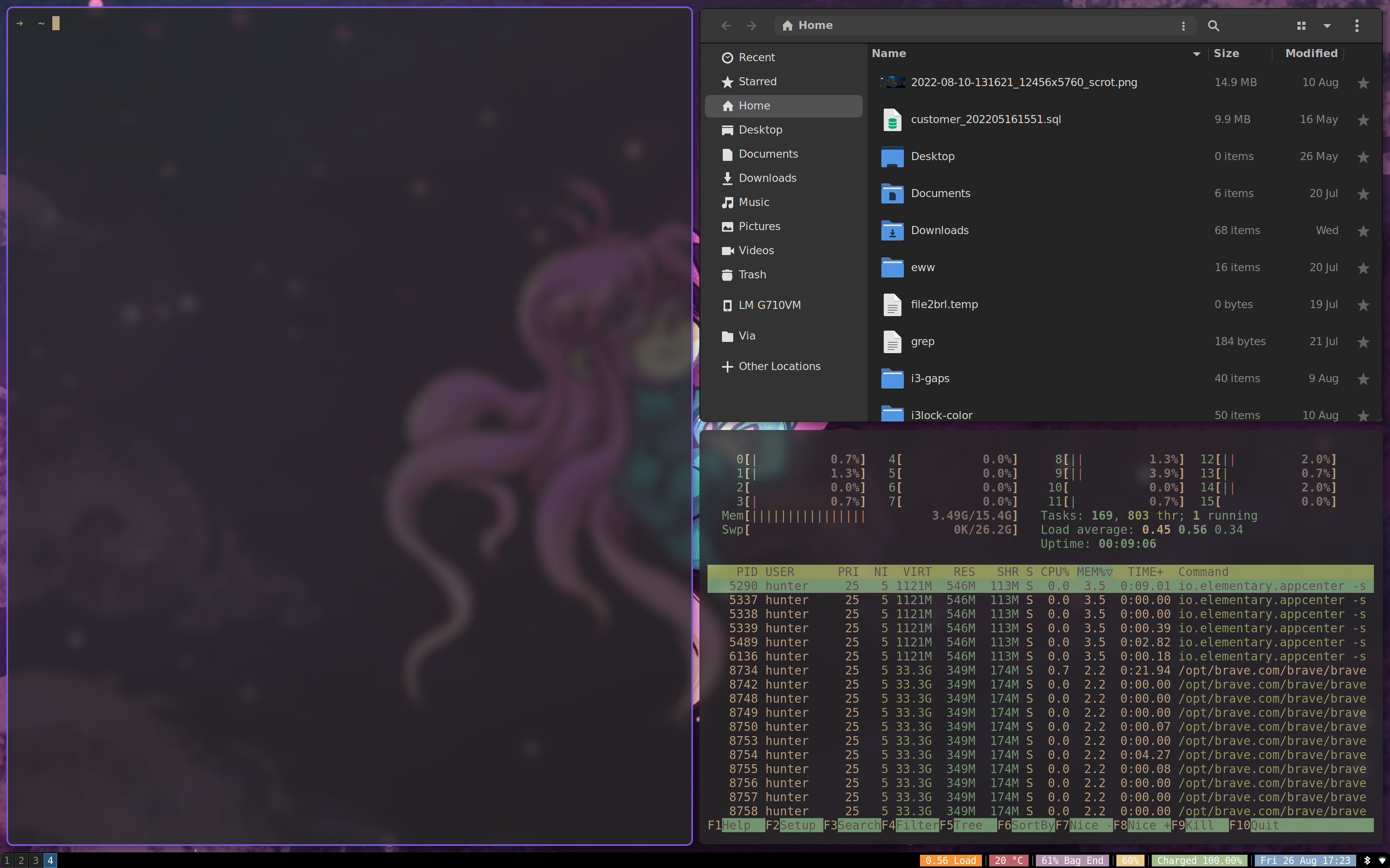The image size is (1390, 868).
Task: Click the forward navigation arrow
Action: 751,25
